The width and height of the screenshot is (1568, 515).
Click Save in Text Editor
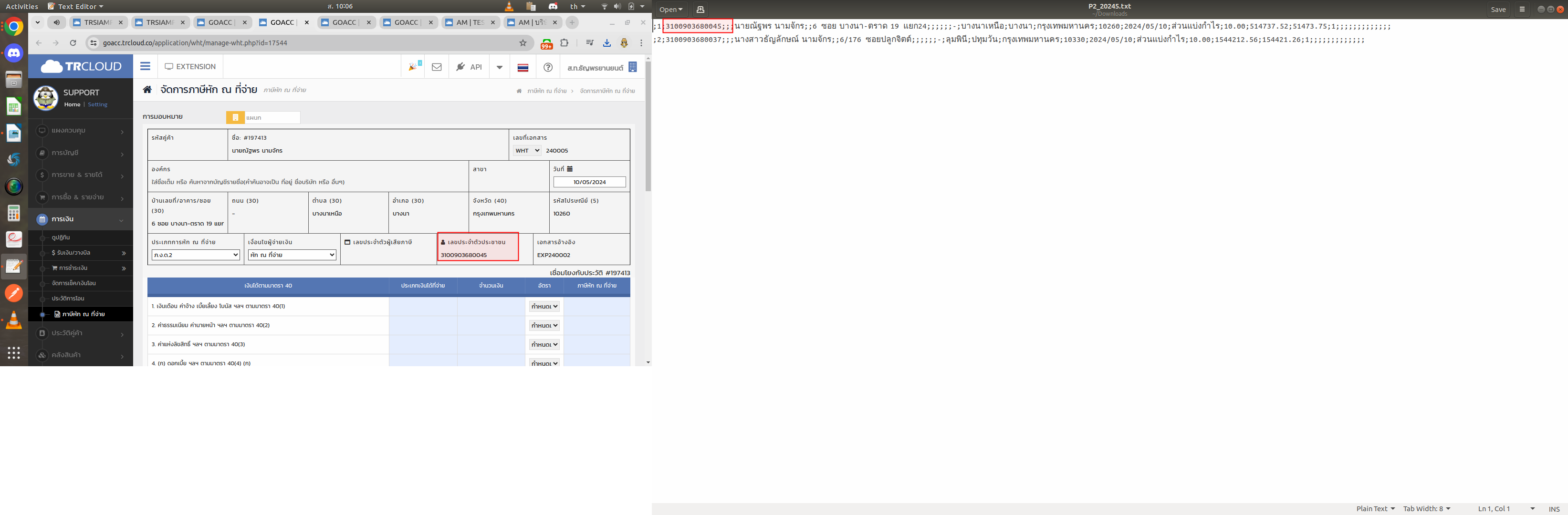coord(1498,9)
